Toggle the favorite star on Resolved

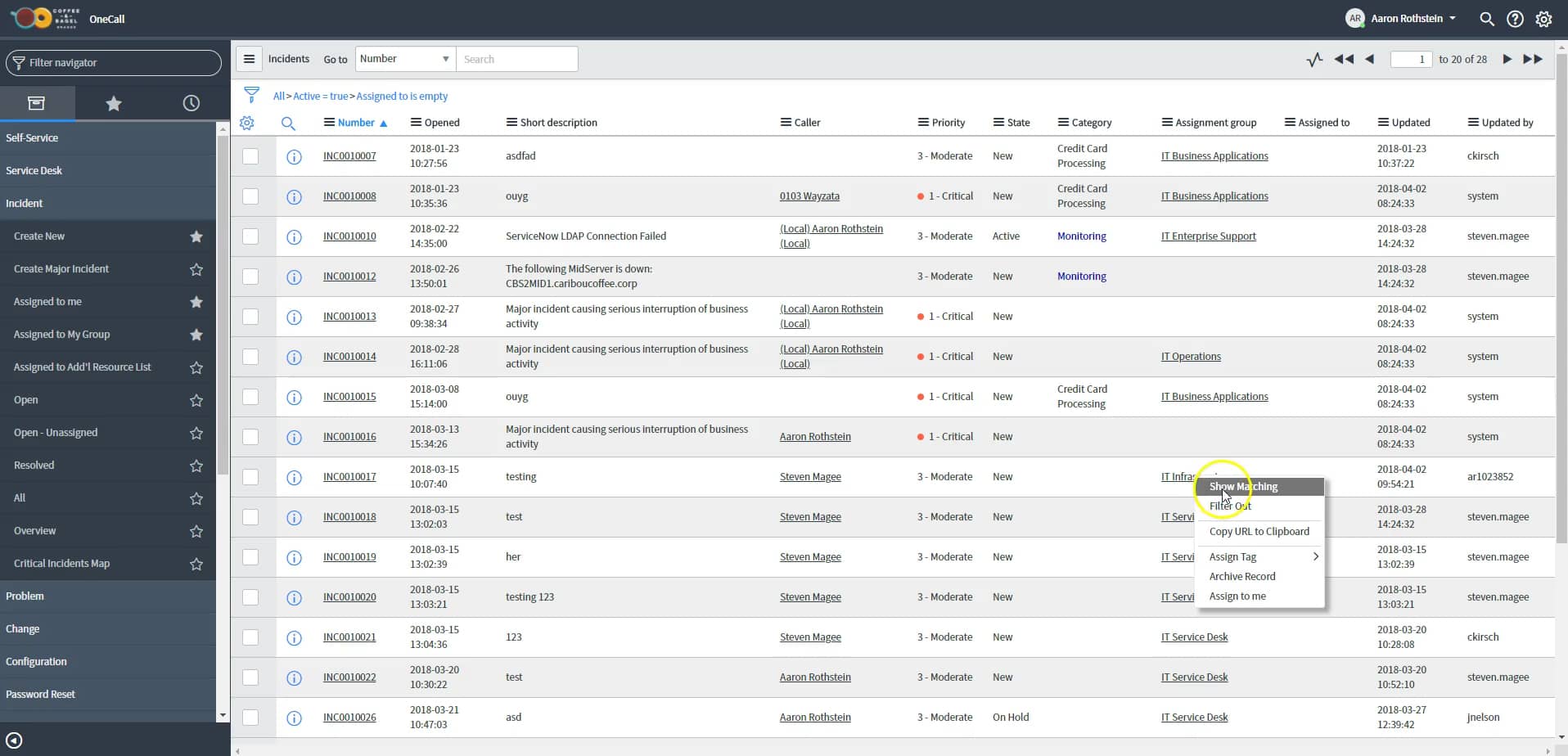(196, 466)
